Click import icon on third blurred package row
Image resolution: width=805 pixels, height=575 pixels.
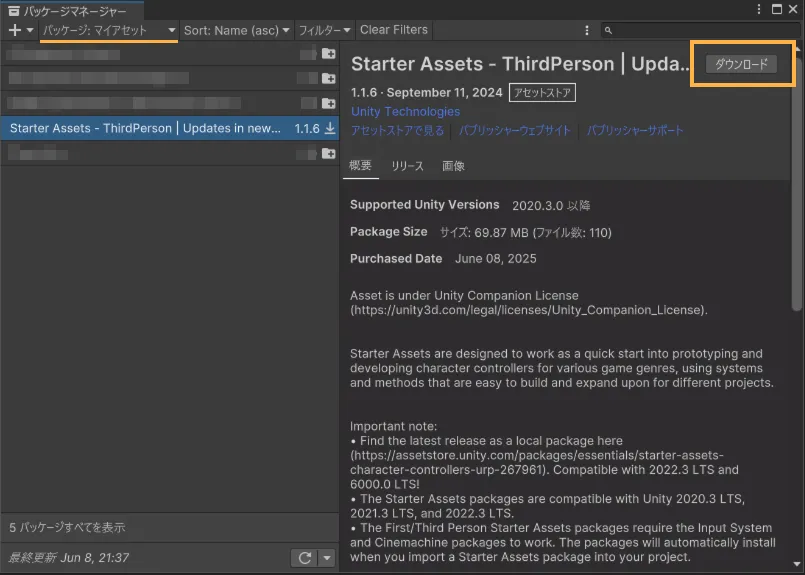[329, 103]
